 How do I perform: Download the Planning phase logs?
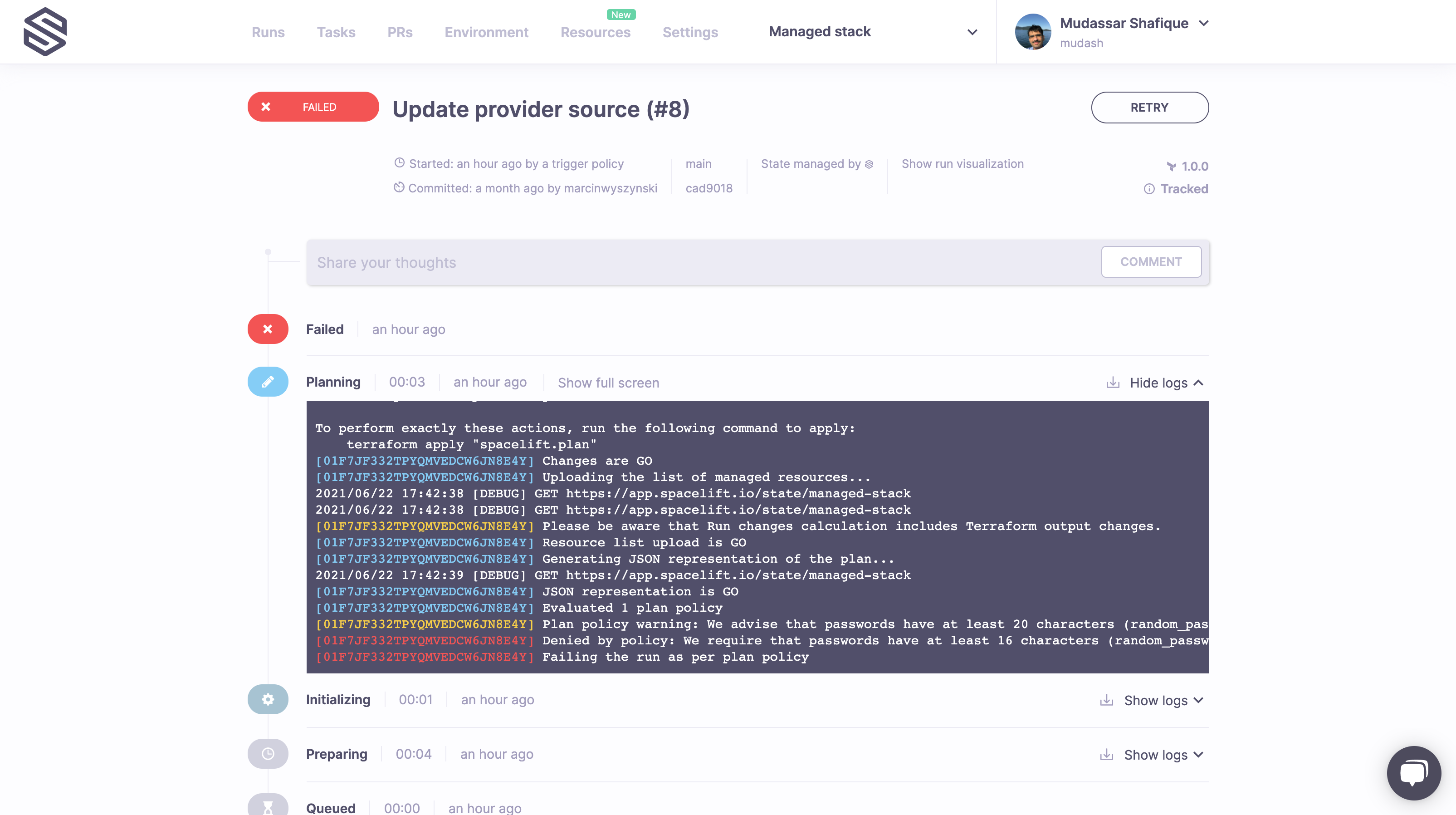[x=1112, y=383]
